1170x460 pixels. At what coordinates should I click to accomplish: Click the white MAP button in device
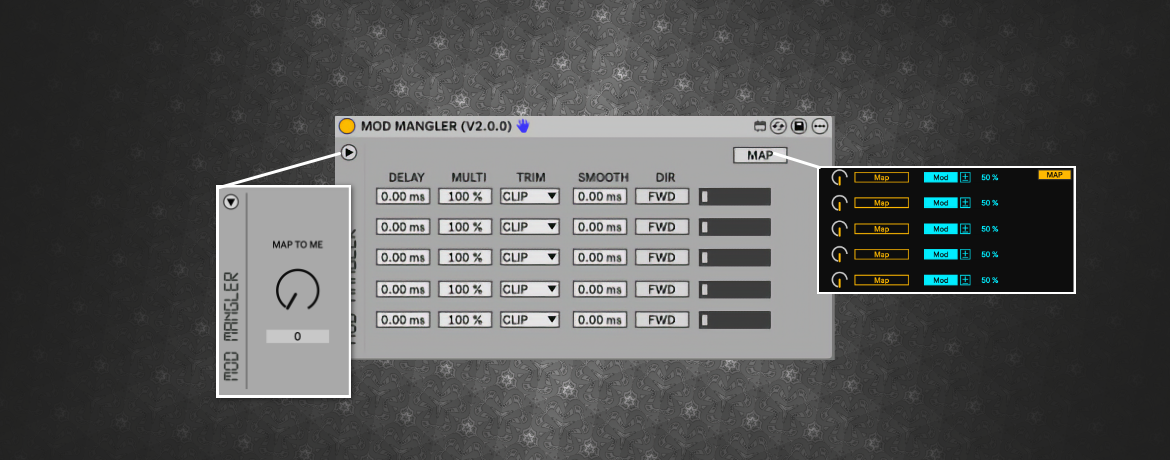tap(760, 155)
